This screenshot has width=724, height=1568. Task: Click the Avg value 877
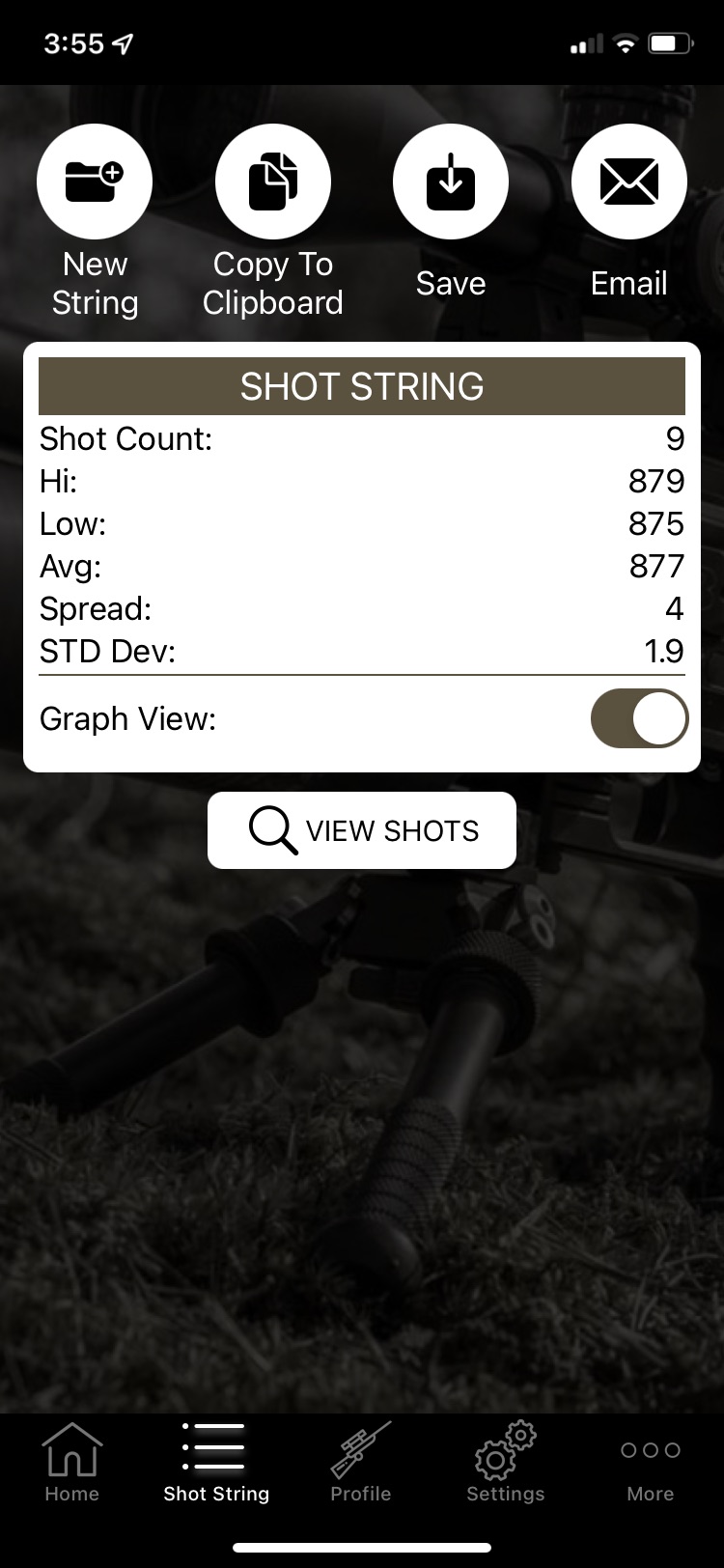tap(656, 566)
